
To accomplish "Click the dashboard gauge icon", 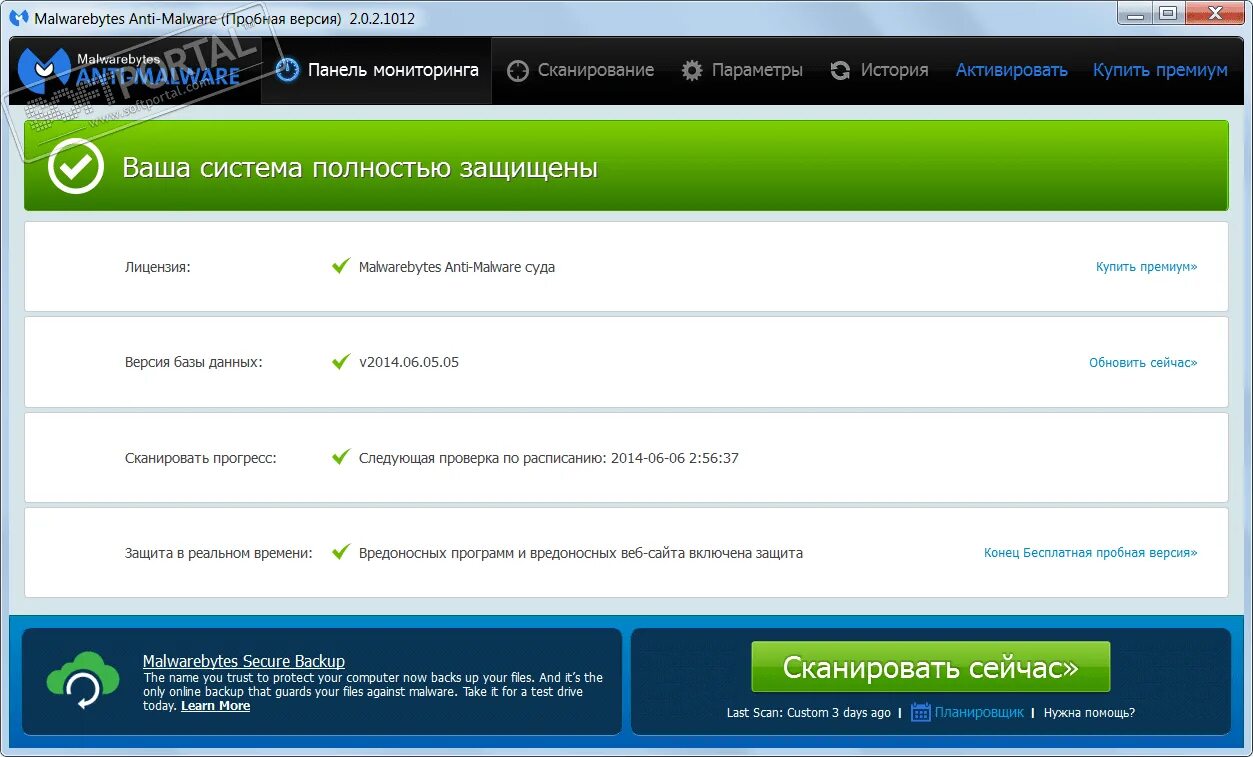I will click(287, 70).
